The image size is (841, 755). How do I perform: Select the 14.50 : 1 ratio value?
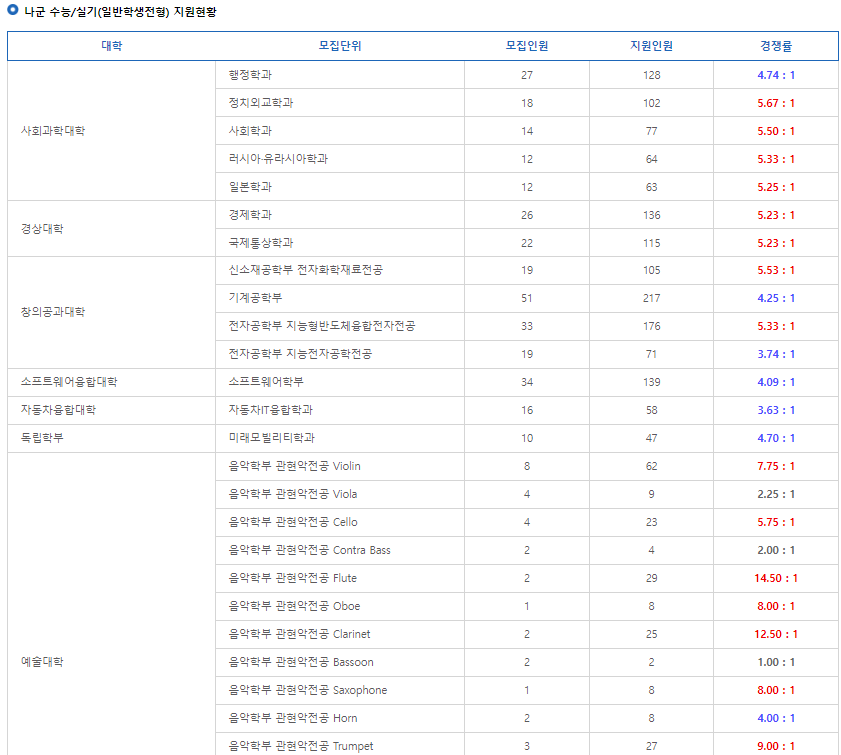click(776, 578)
